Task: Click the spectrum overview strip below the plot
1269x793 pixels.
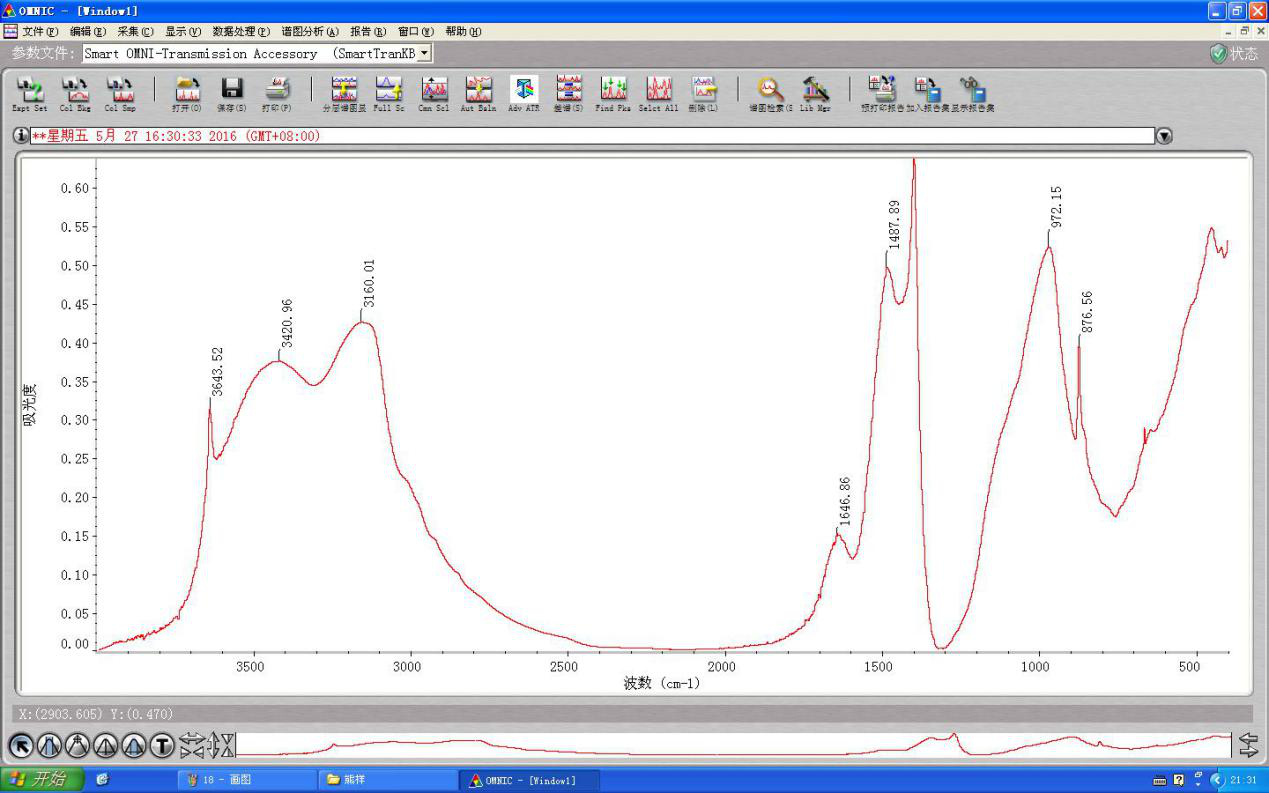Action: [x=734, y=745]
